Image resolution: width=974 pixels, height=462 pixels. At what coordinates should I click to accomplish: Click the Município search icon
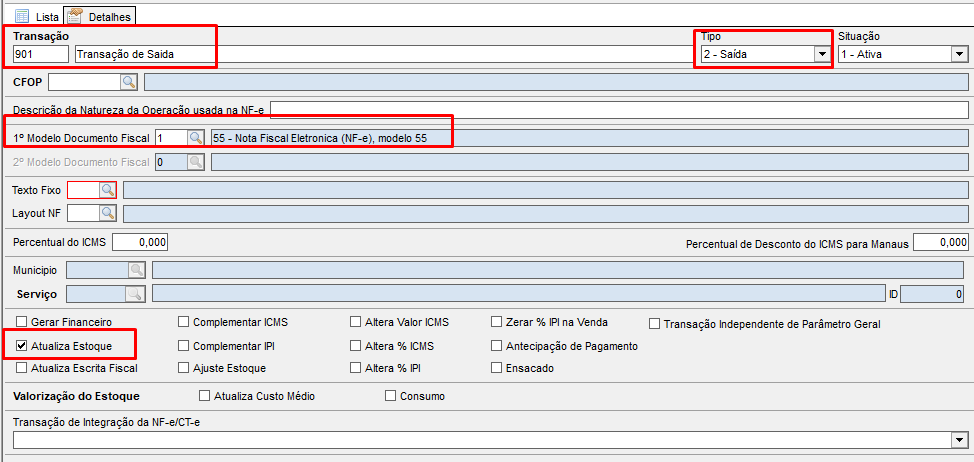click(136, 270)
